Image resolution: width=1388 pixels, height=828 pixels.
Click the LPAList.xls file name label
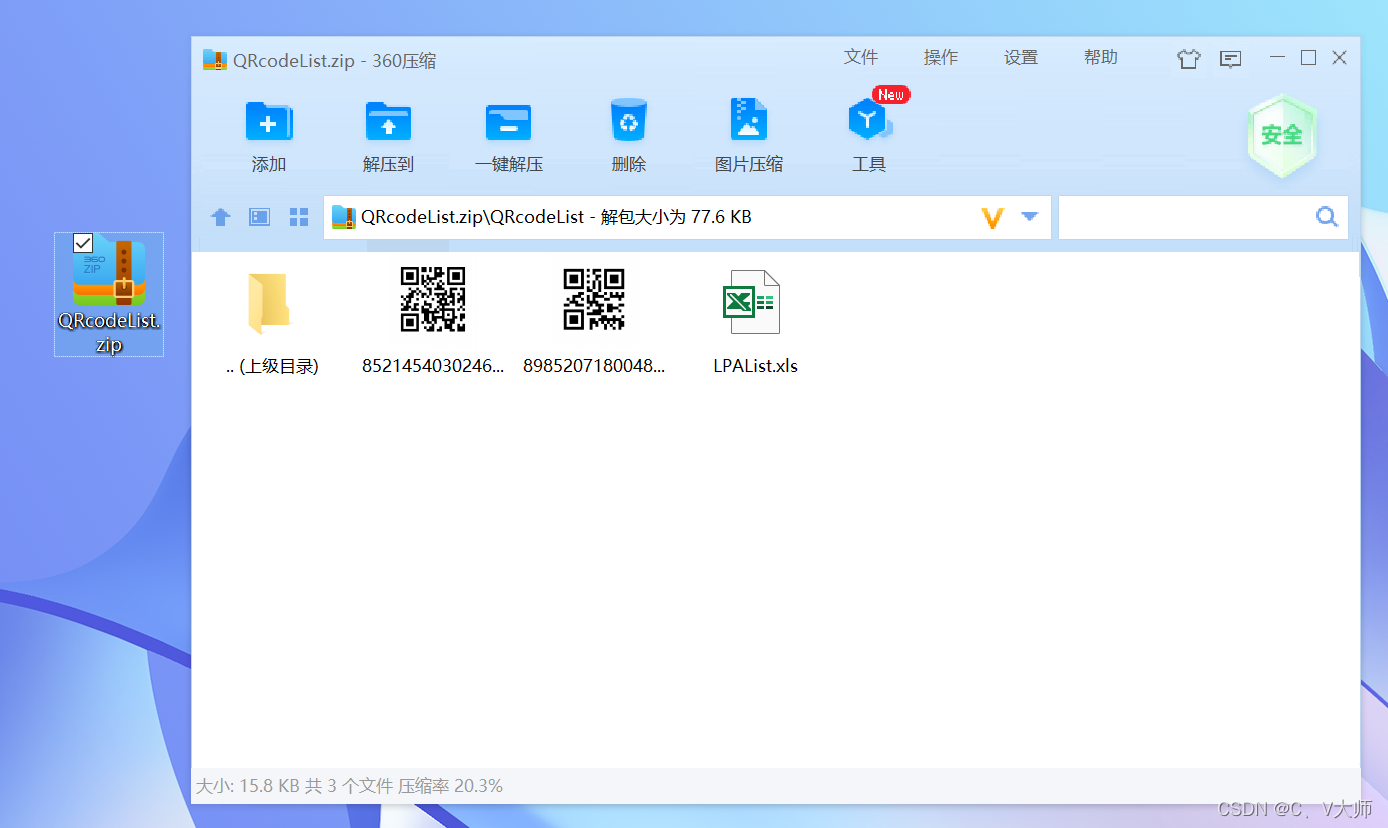click(x=756, y=366)
